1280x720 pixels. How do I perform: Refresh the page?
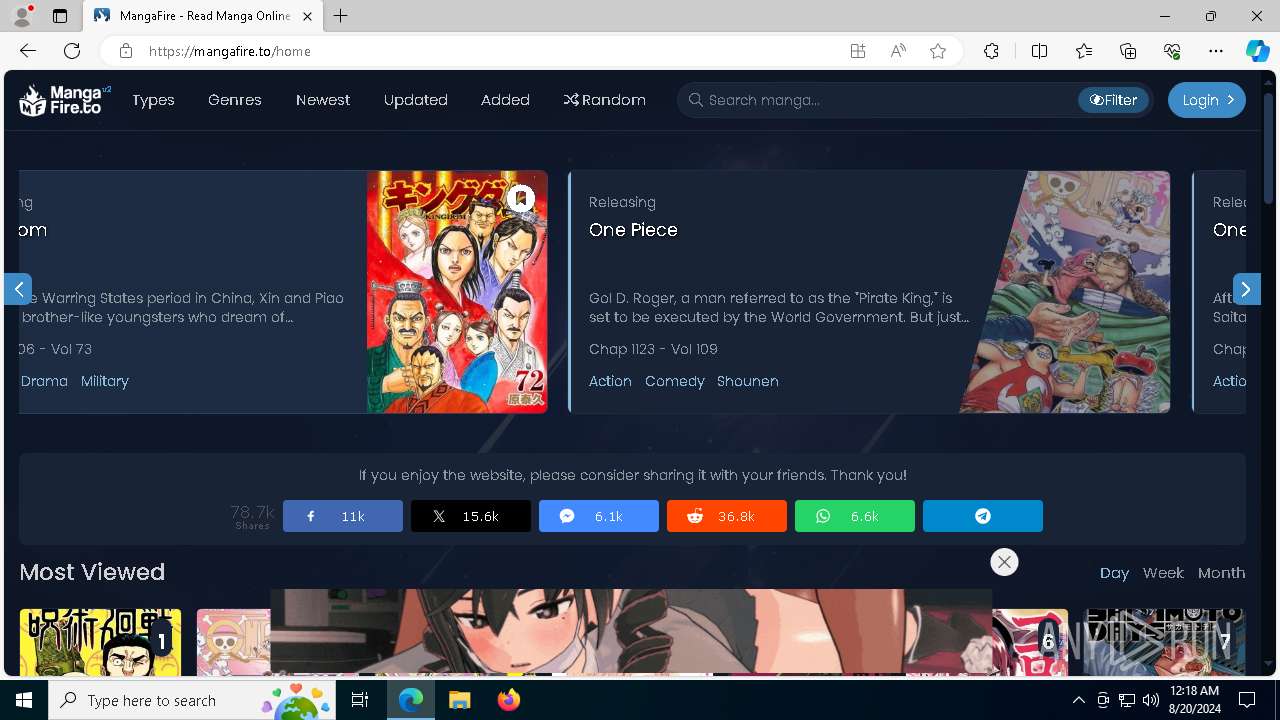[x=72, y=51]
